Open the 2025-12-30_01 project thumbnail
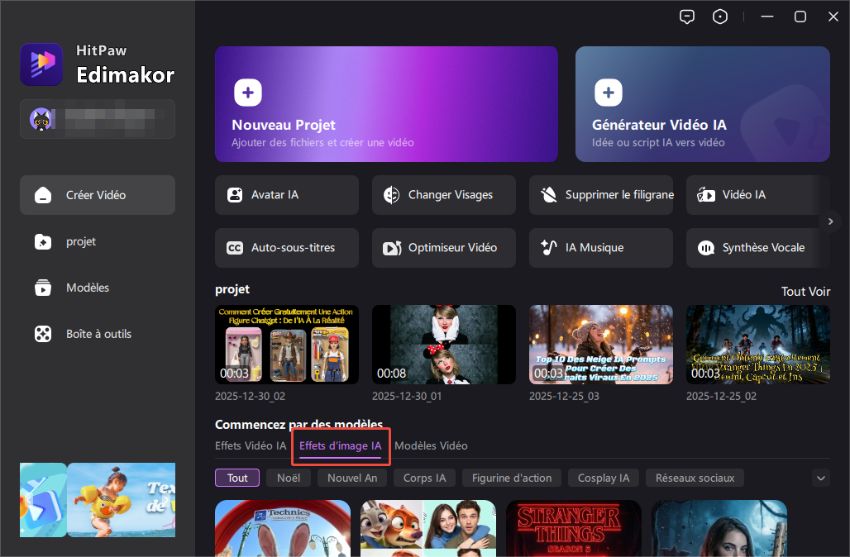The width and height of the screenshot is (850, 557). (444, 344)
